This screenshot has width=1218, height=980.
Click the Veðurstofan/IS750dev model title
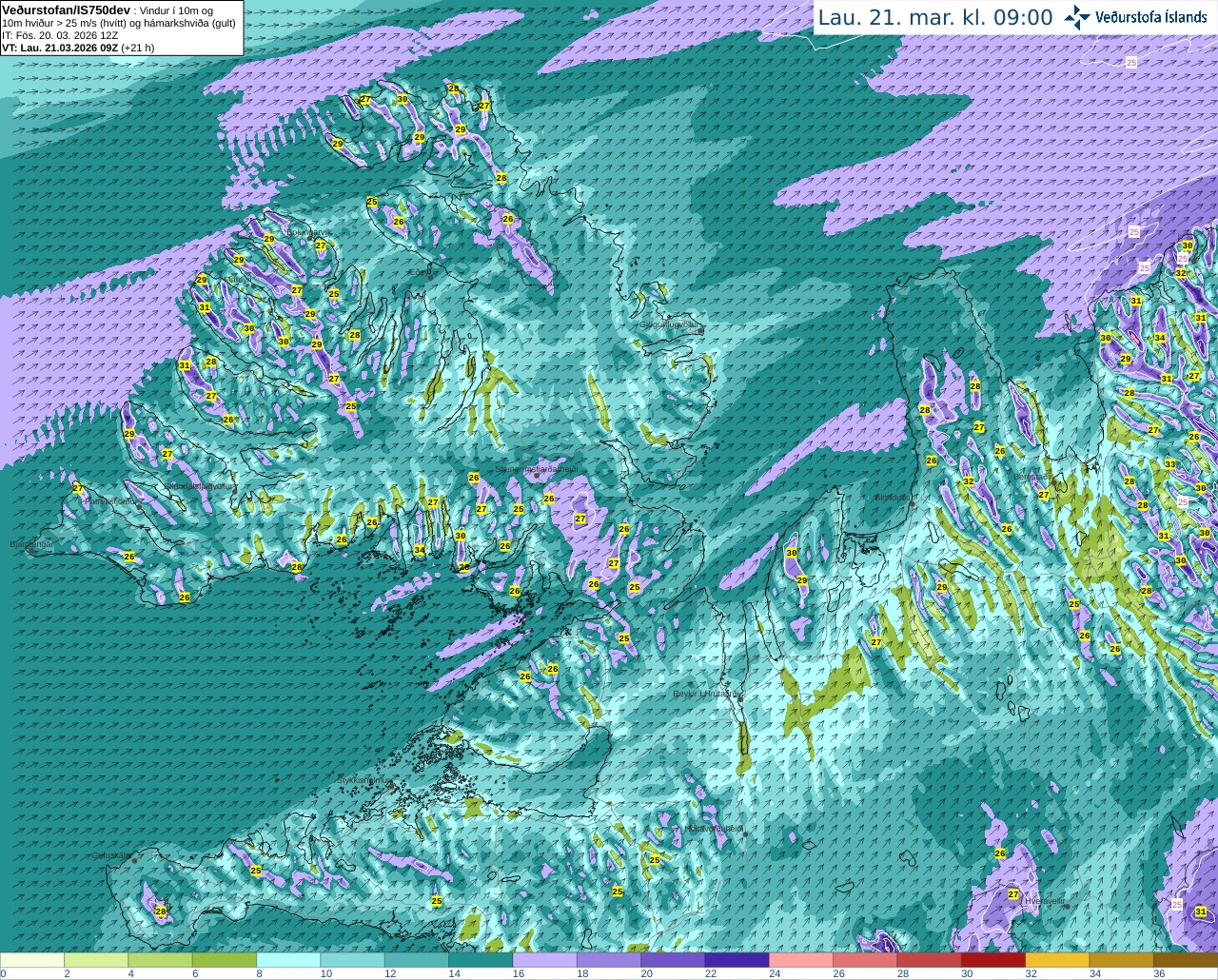[67, 10]
